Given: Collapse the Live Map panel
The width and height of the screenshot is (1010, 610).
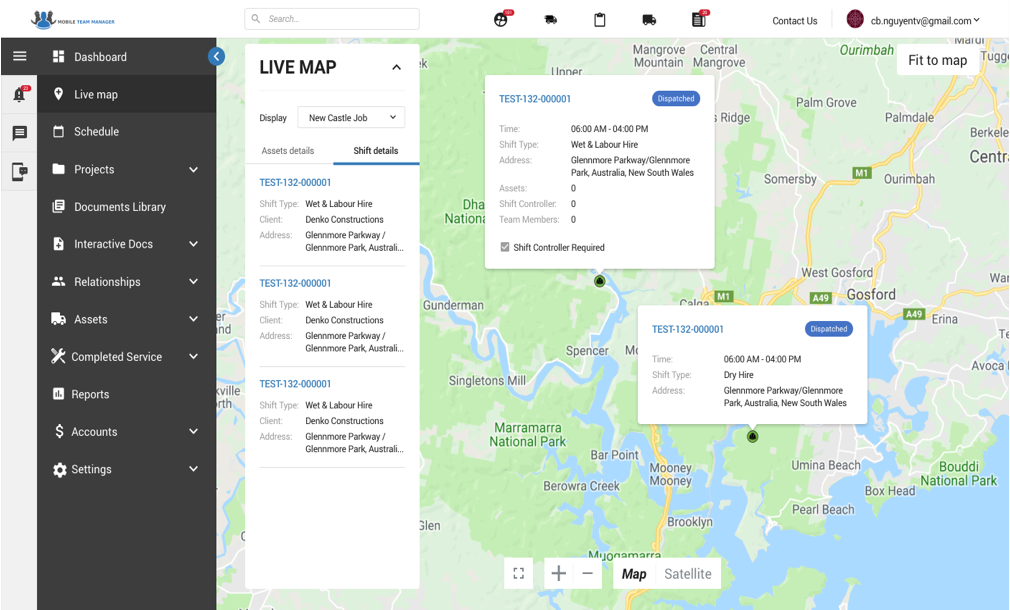Looking at the screenshot, I should [396, 68].
